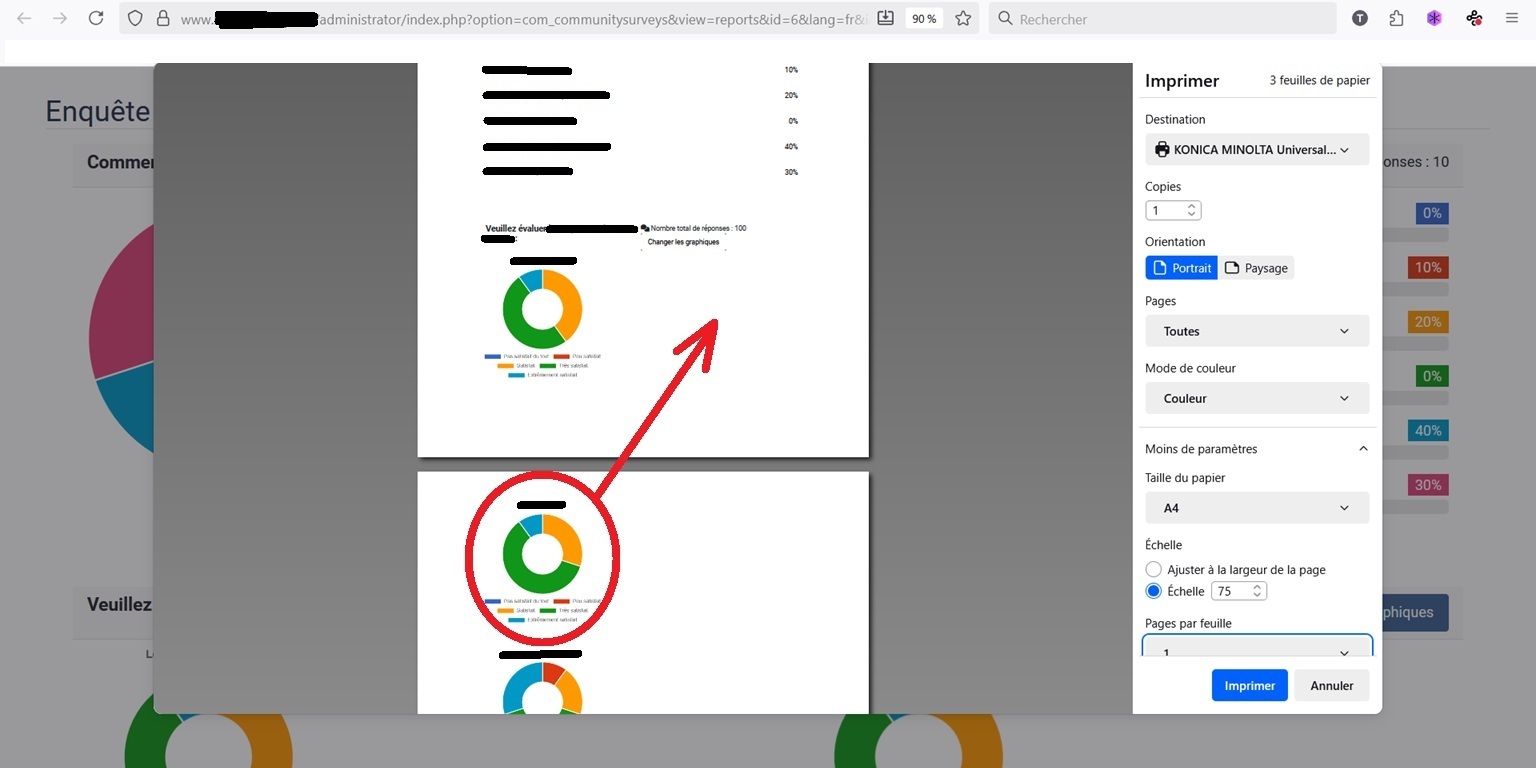Click the install app icon in address bar

point(885,18)
